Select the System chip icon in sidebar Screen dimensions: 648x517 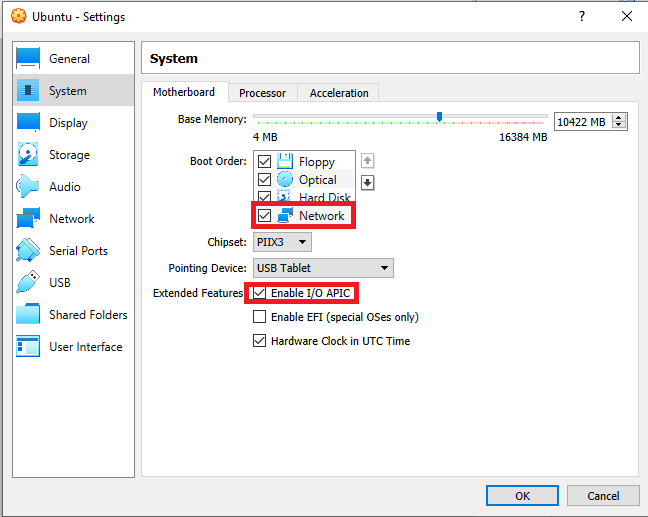[x=28, y=90]
